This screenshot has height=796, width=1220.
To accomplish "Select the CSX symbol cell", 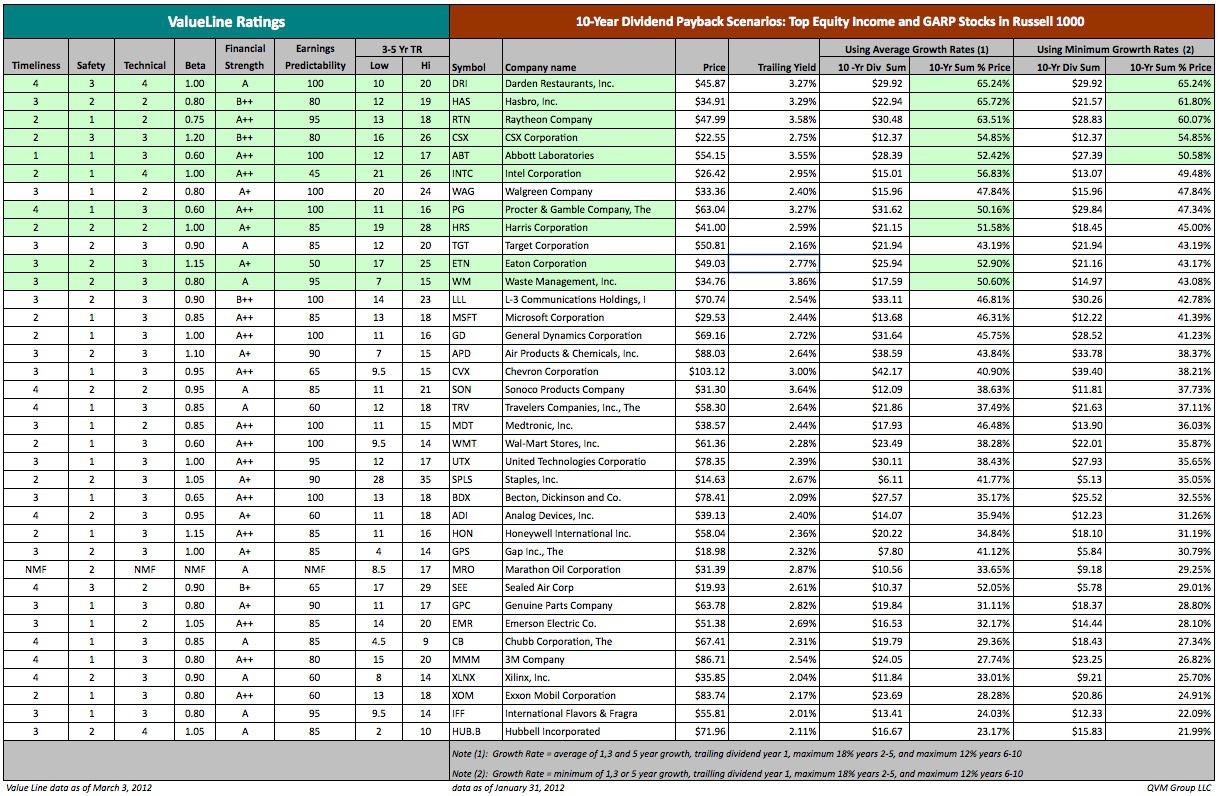I will pyautogui.click(x=476, y=138).
